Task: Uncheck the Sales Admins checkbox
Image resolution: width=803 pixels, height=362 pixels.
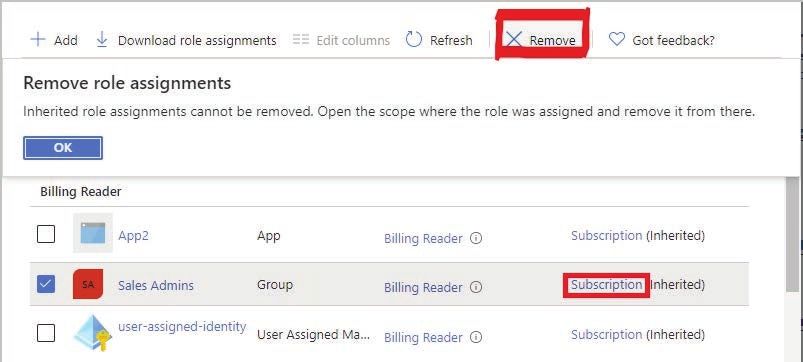Action: [46, 284]
